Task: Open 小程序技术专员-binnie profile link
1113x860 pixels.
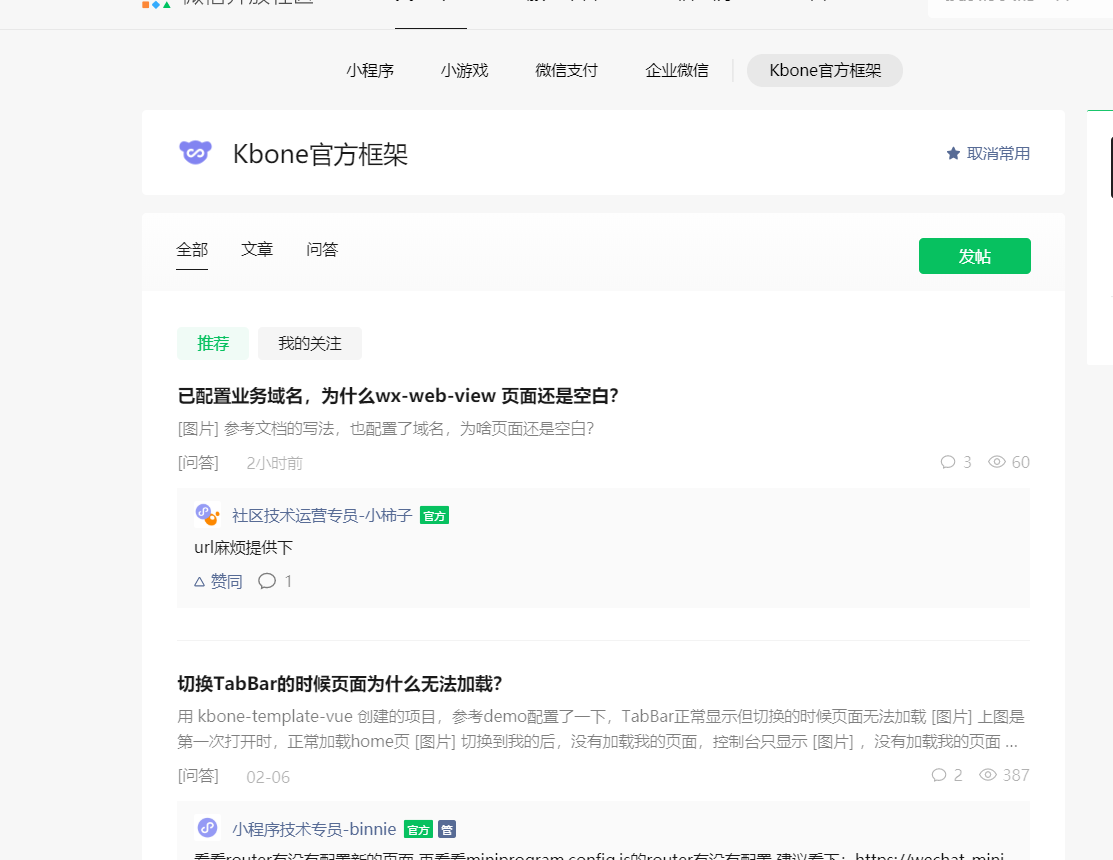Action: click(x=314, y=829)
